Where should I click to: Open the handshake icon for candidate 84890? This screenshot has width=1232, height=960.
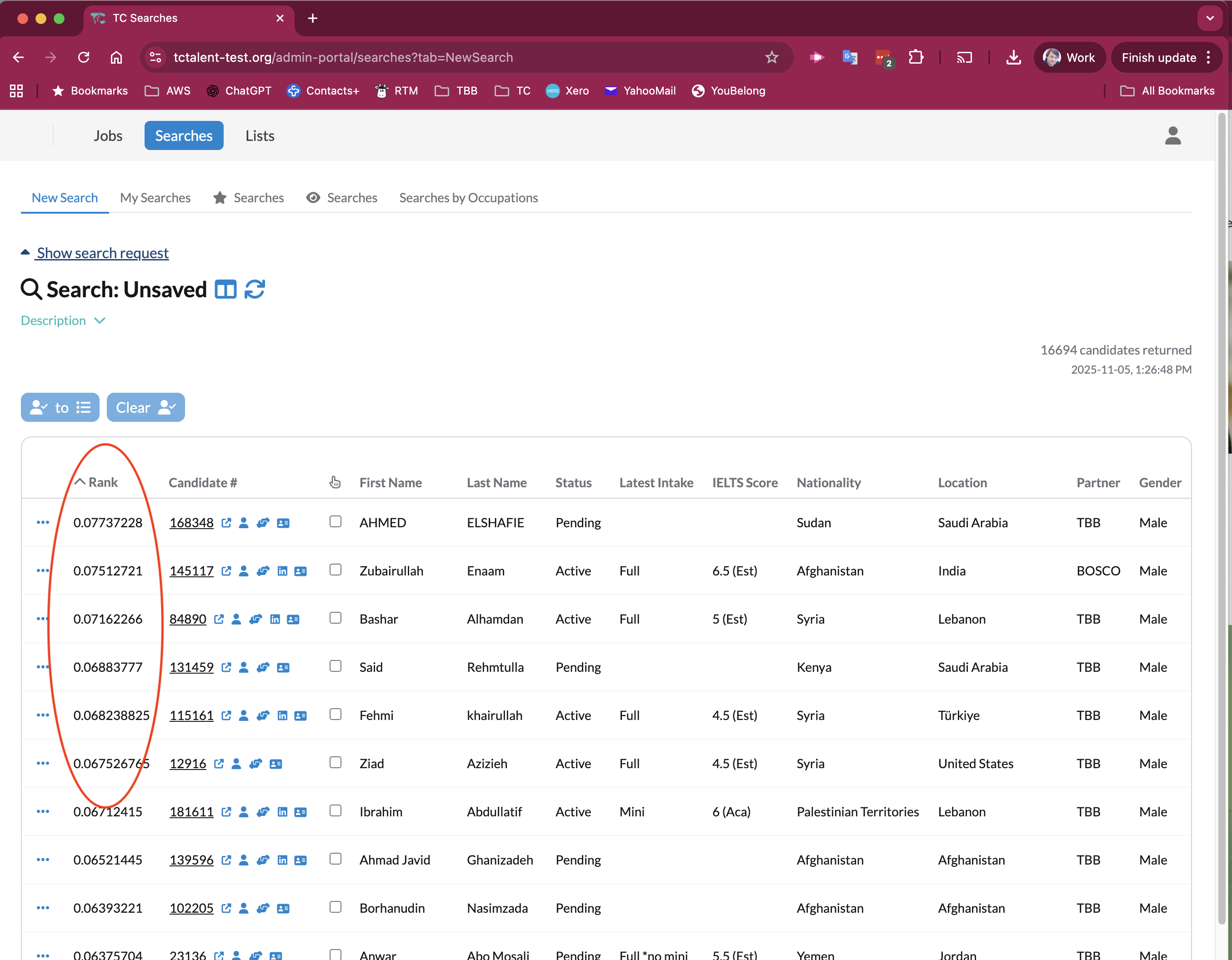[x=256, y=619]
